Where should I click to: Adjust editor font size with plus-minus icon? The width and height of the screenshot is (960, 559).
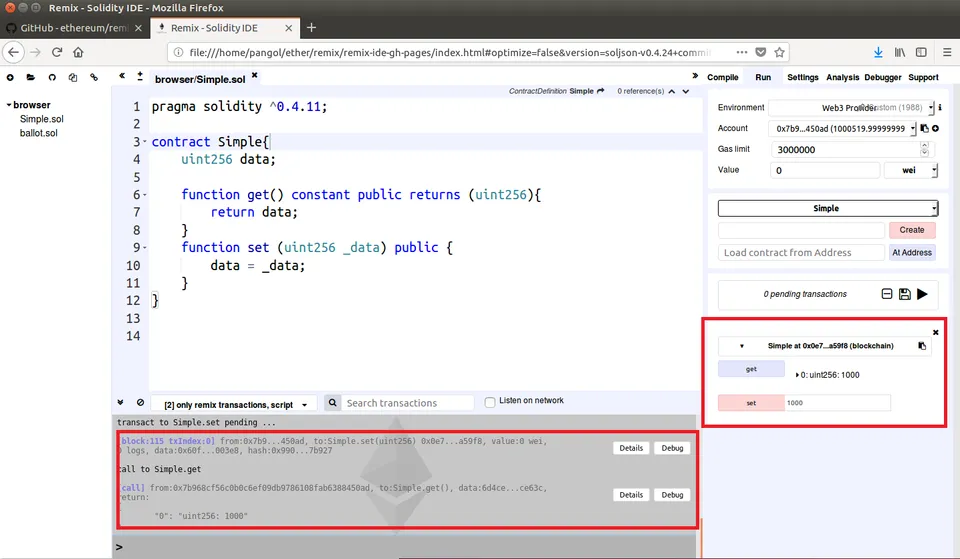(x=140, y=76)
